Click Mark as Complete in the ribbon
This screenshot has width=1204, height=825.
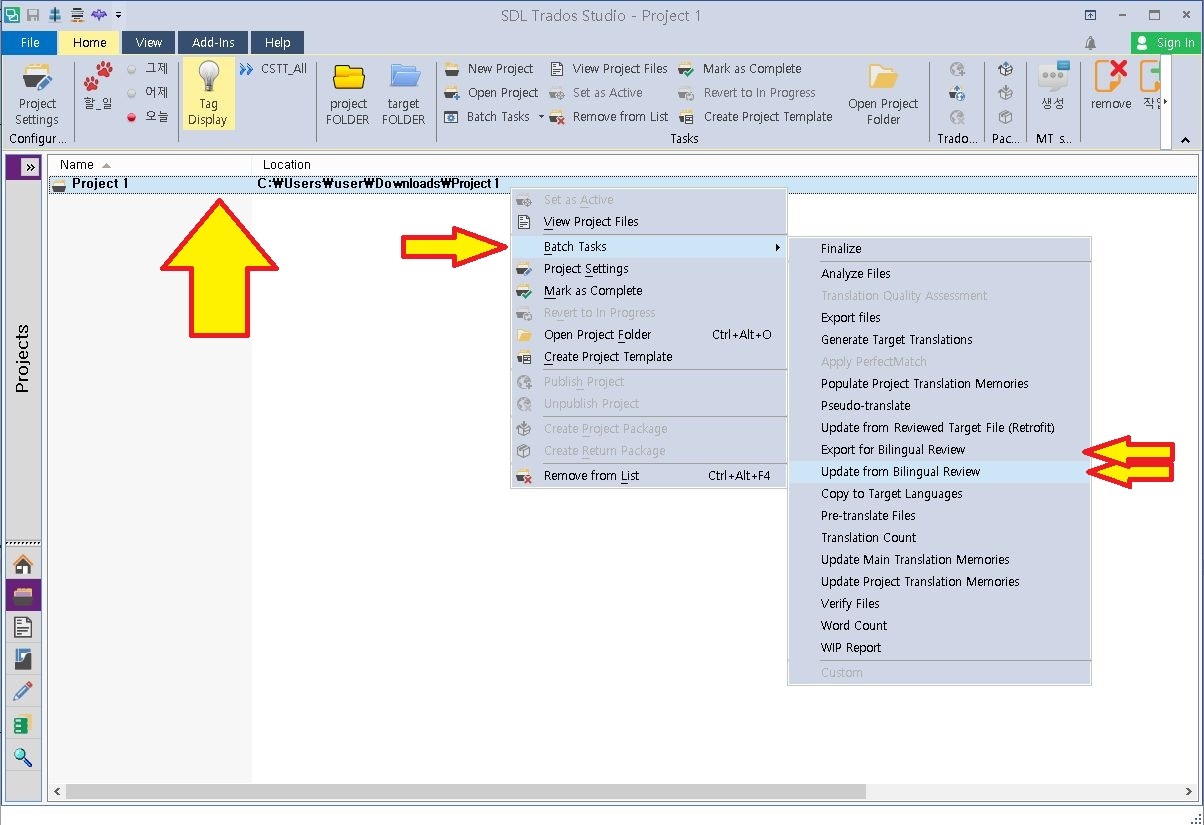pyautogui.click(x=740, y=69)
